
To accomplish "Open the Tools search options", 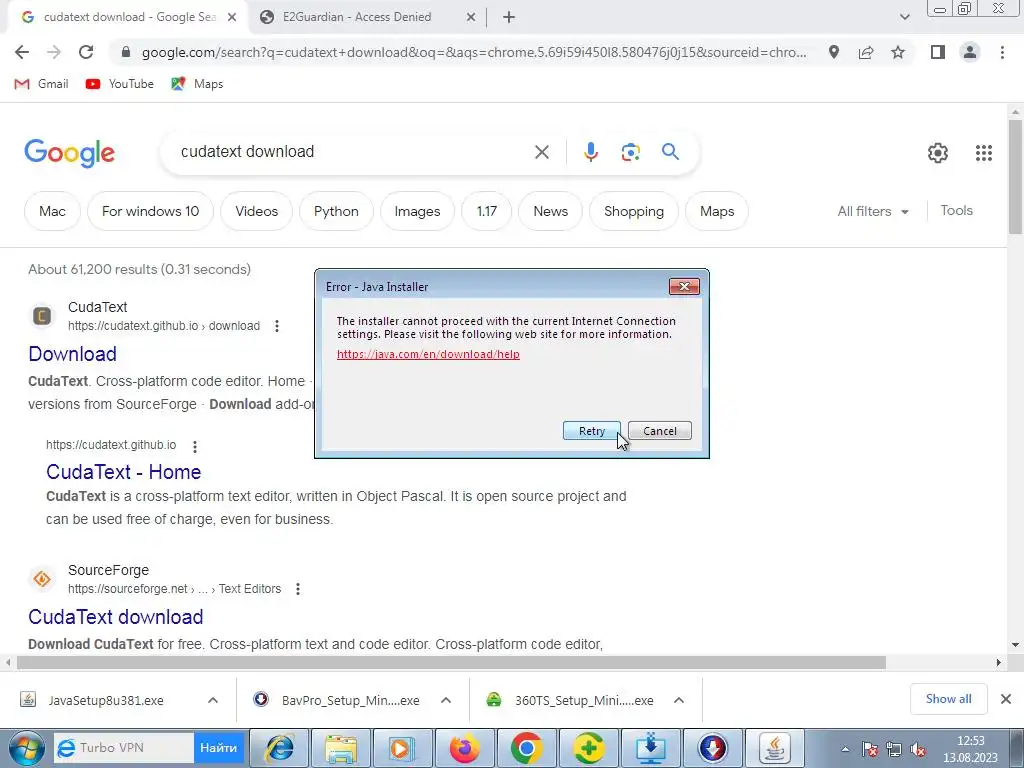I will 956,210.
